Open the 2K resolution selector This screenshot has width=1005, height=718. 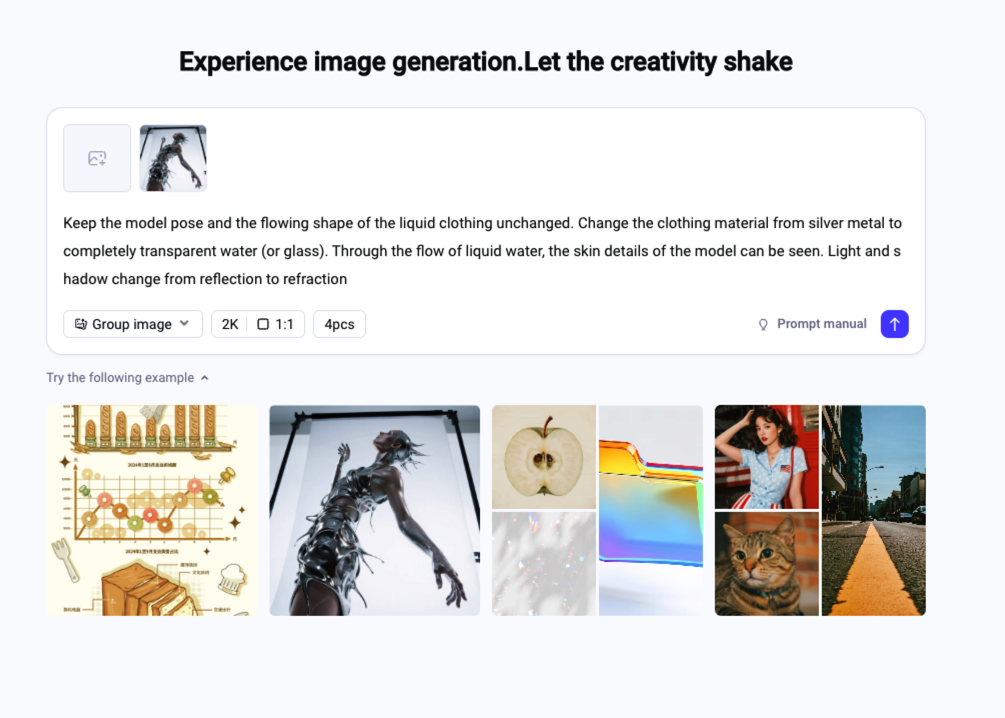(x=230, y=324)
